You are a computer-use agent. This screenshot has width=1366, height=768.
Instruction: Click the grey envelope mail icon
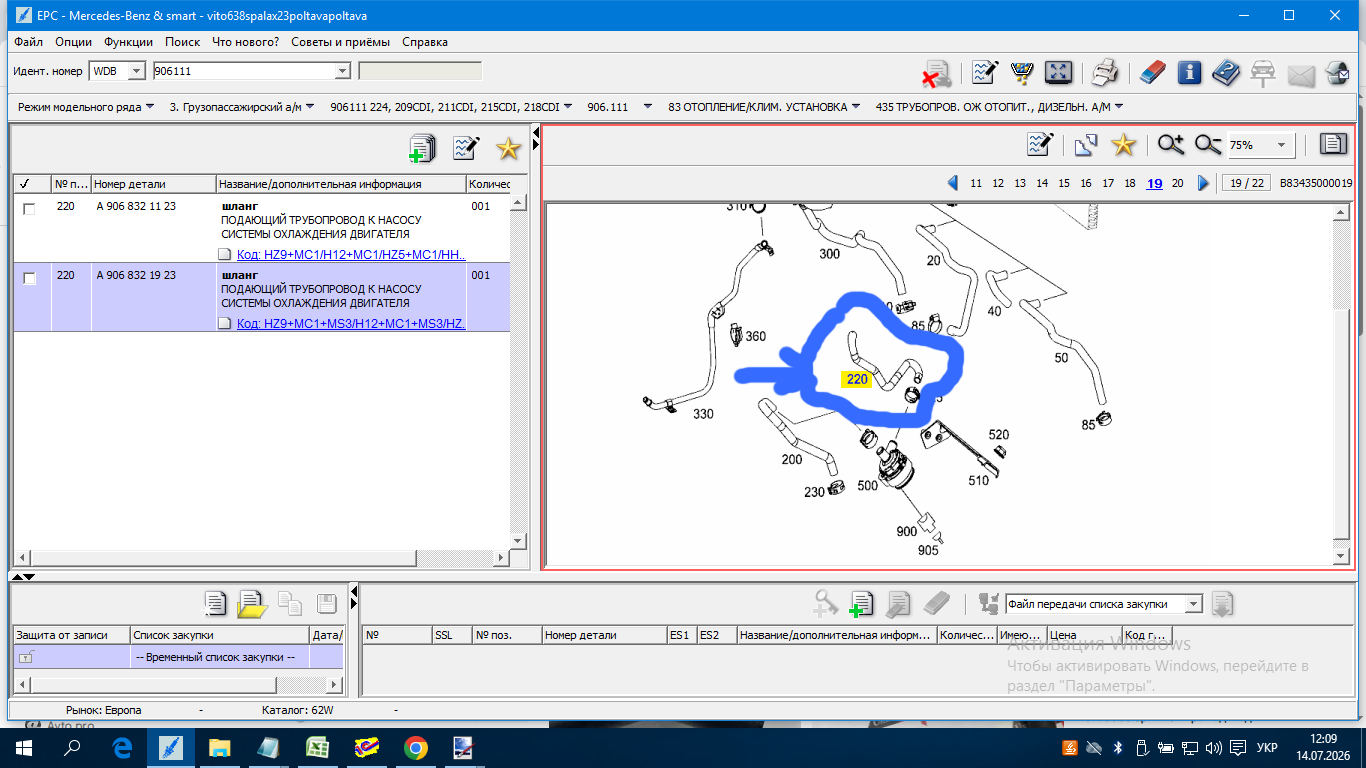(1300, 73)
